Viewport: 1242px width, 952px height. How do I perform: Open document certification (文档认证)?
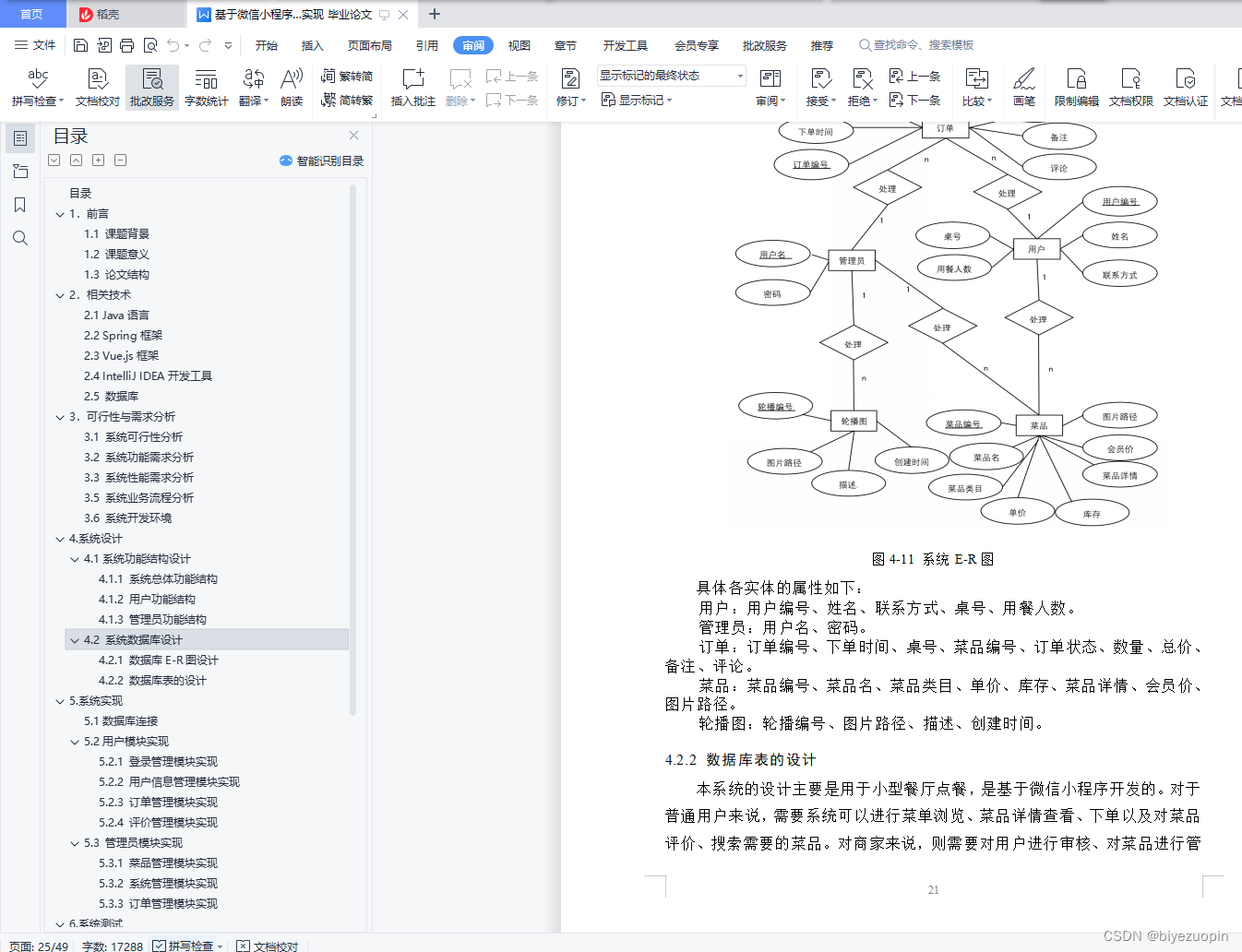pos(1186,88)
